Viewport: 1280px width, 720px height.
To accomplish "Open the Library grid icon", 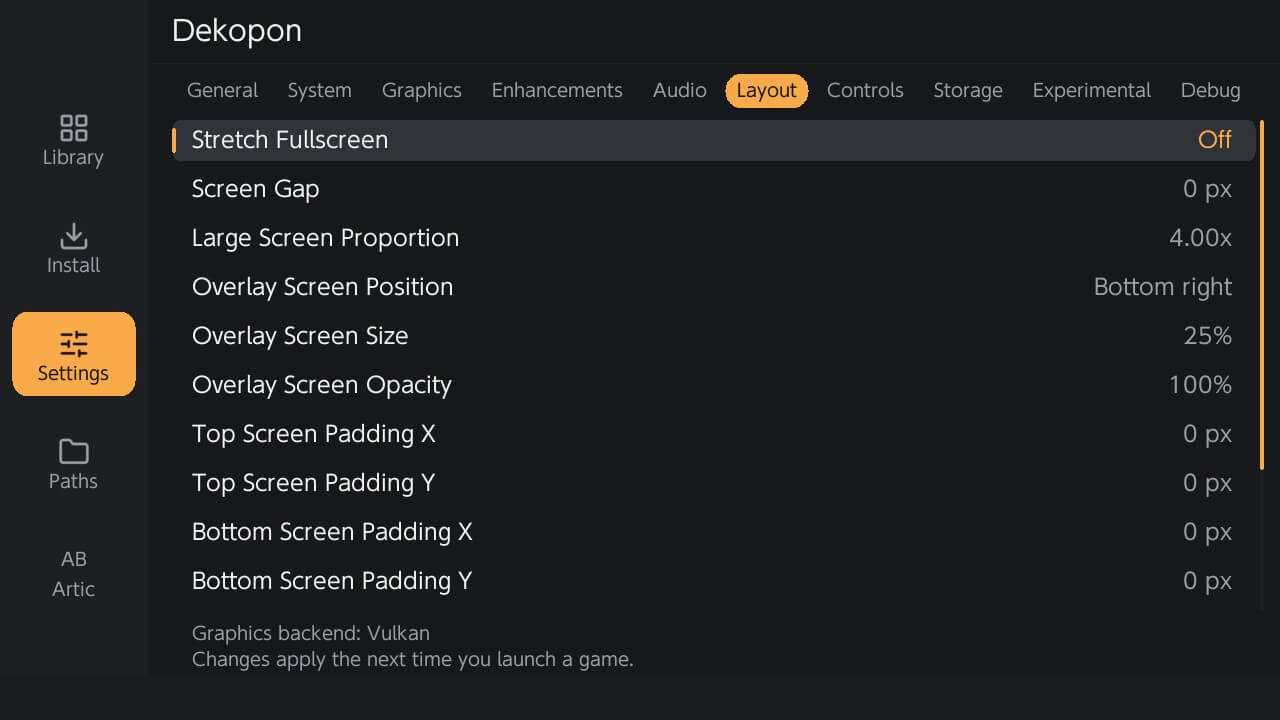I will pyautogui.click(x=73, y=128).
